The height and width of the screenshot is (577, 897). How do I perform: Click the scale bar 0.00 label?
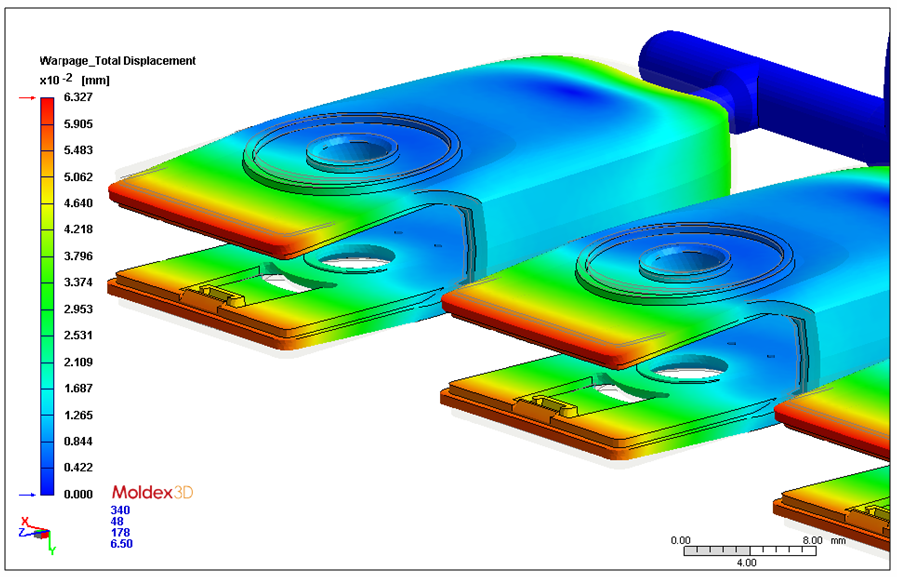pos(680,540)
